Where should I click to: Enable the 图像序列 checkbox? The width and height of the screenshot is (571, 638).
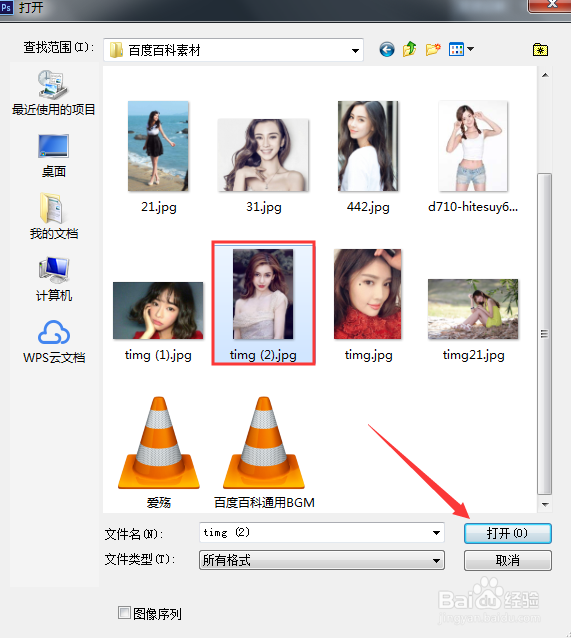[124, 613]
